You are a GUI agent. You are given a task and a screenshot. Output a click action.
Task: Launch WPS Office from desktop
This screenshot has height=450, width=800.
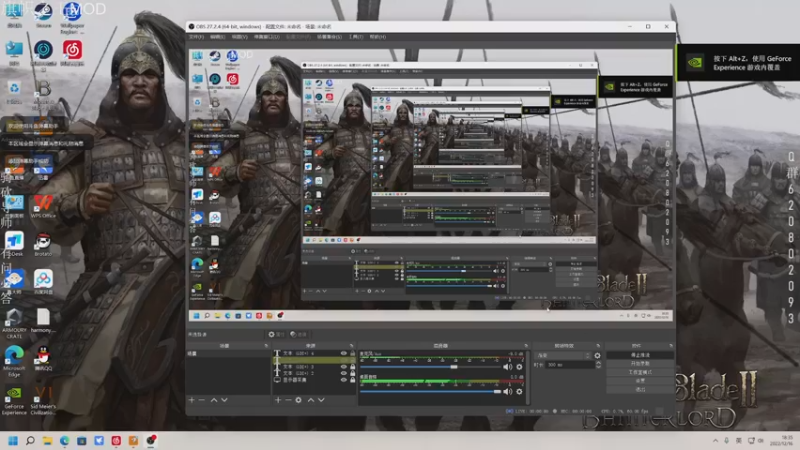[43, 207]
